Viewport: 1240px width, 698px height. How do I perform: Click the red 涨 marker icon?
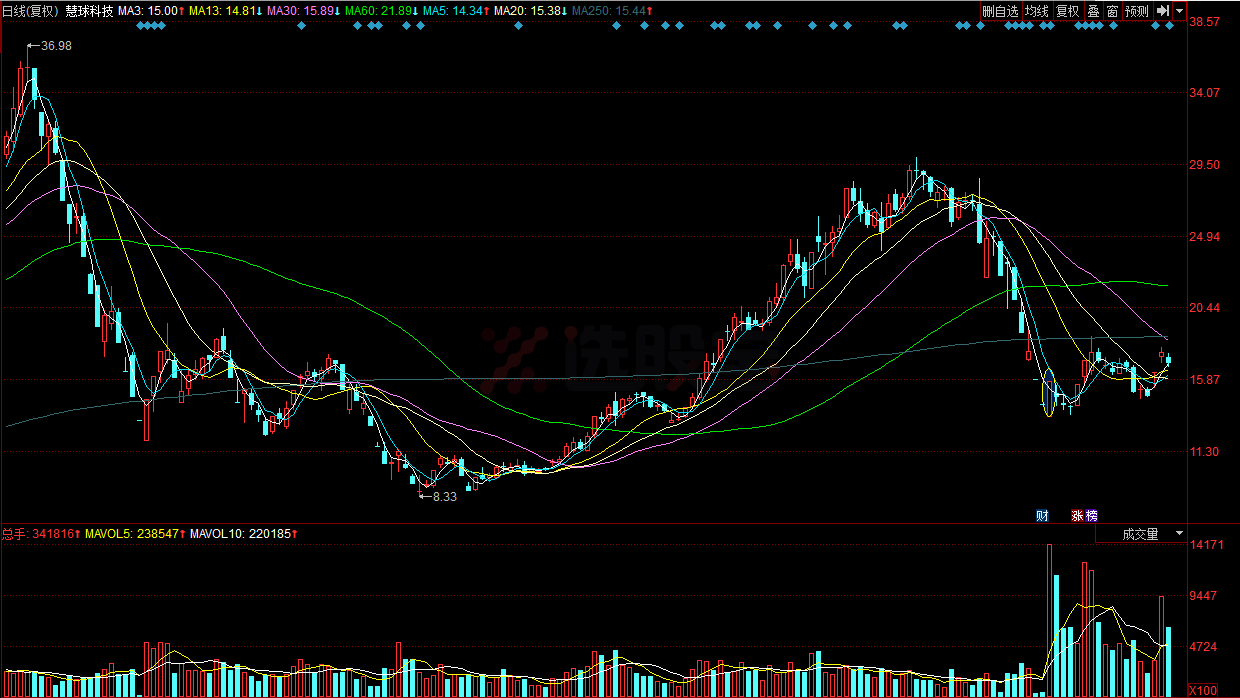click(1078, 516)
